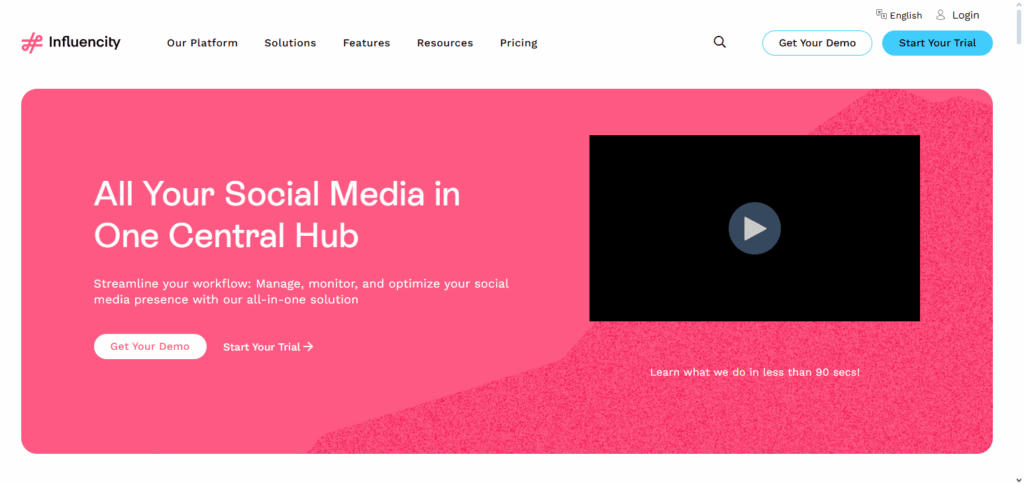Click the scrollbar up arrow
This screenshot has width=1024, height=485.
pos(1019,5)
